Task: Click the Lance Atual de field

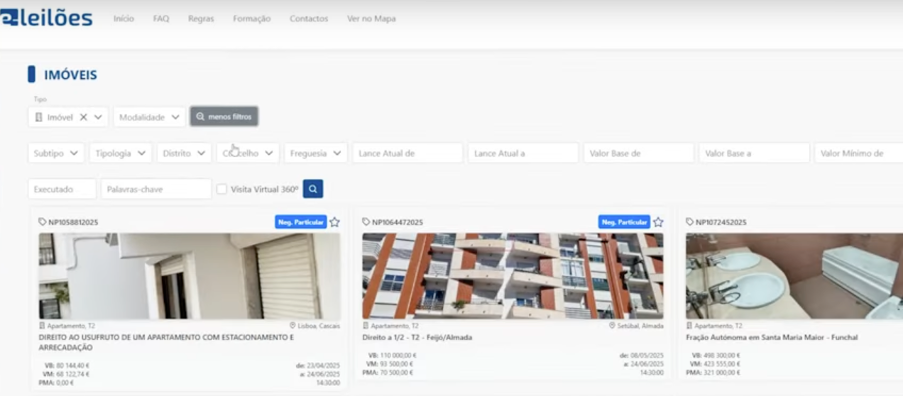Action: (408, 153)
